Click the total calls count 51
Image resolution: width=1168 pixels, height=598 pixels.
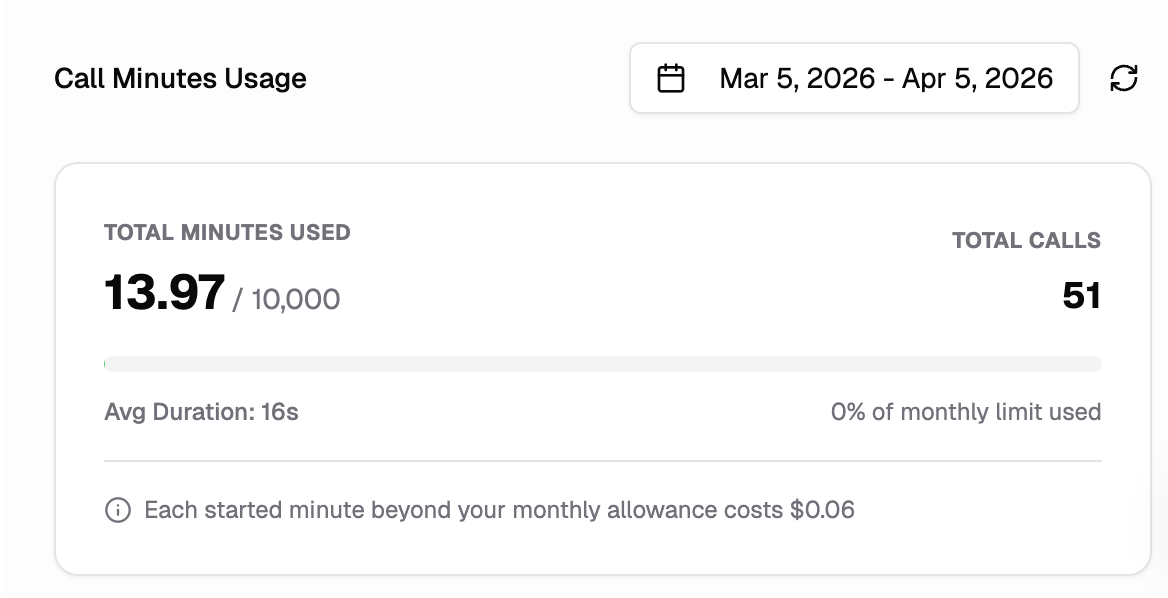[x=1081, y=296]
